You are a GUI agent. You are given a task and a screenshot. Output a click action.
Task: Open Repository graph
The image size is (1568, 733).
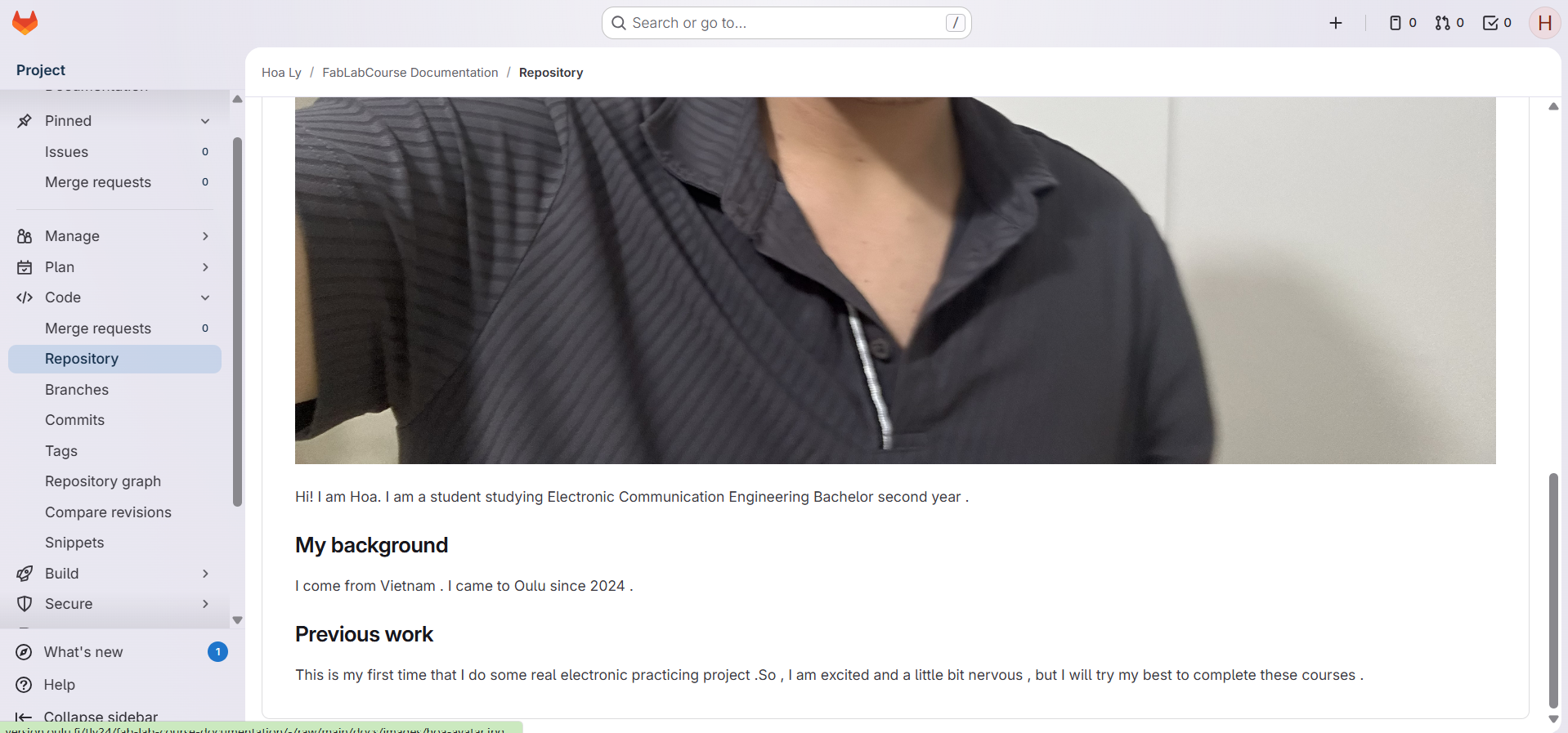(x=103, y=481)
